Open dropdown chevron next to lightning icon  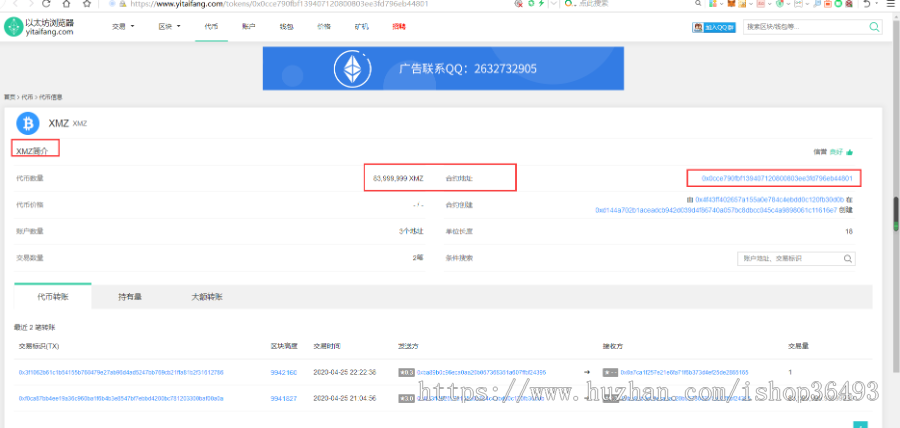coord(553,3)
